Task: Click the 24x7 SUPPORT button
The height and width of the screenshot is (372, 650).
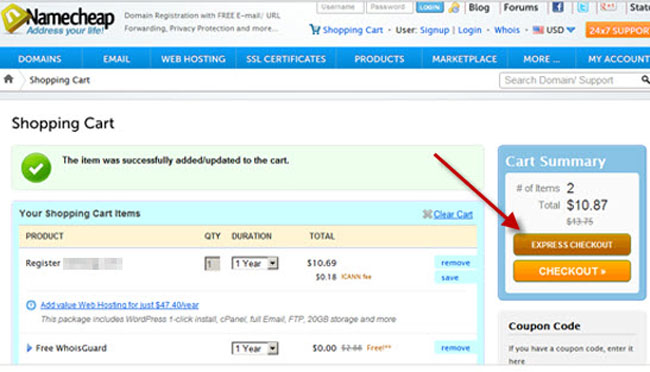Action: click(618, 30)
